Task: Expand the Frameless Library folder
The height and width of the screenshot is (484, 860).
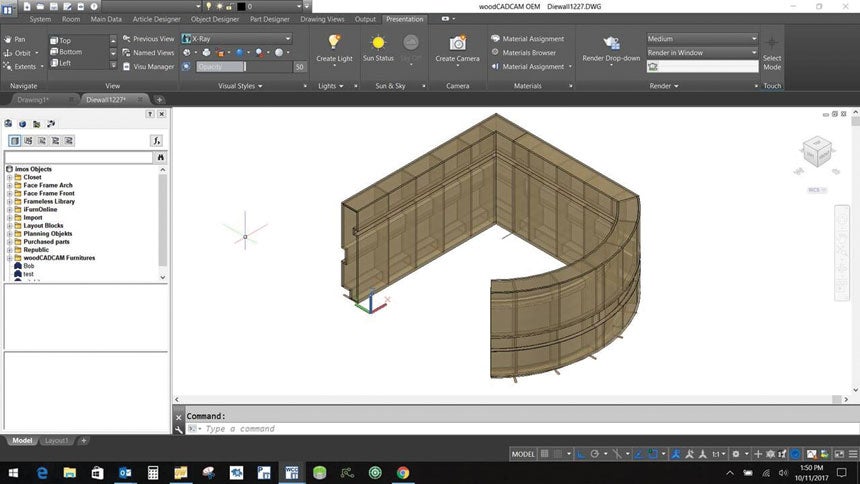Action: click(9, 201)
